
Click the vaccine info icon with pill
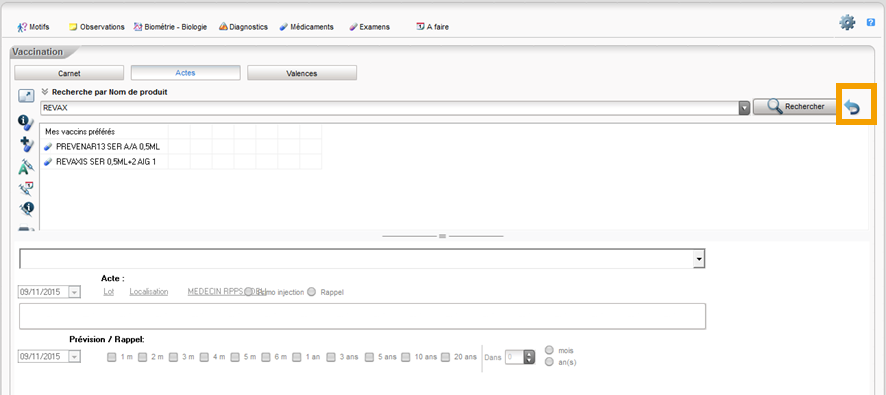click(x=26, y=123)
